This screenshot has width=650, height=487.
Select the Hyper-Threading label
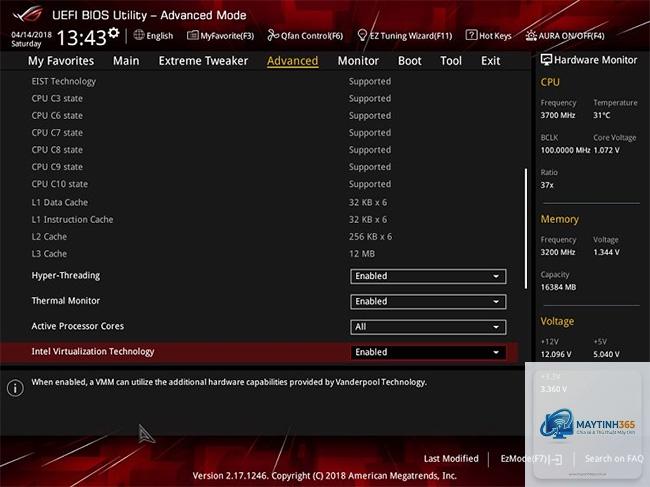[65, 276]
